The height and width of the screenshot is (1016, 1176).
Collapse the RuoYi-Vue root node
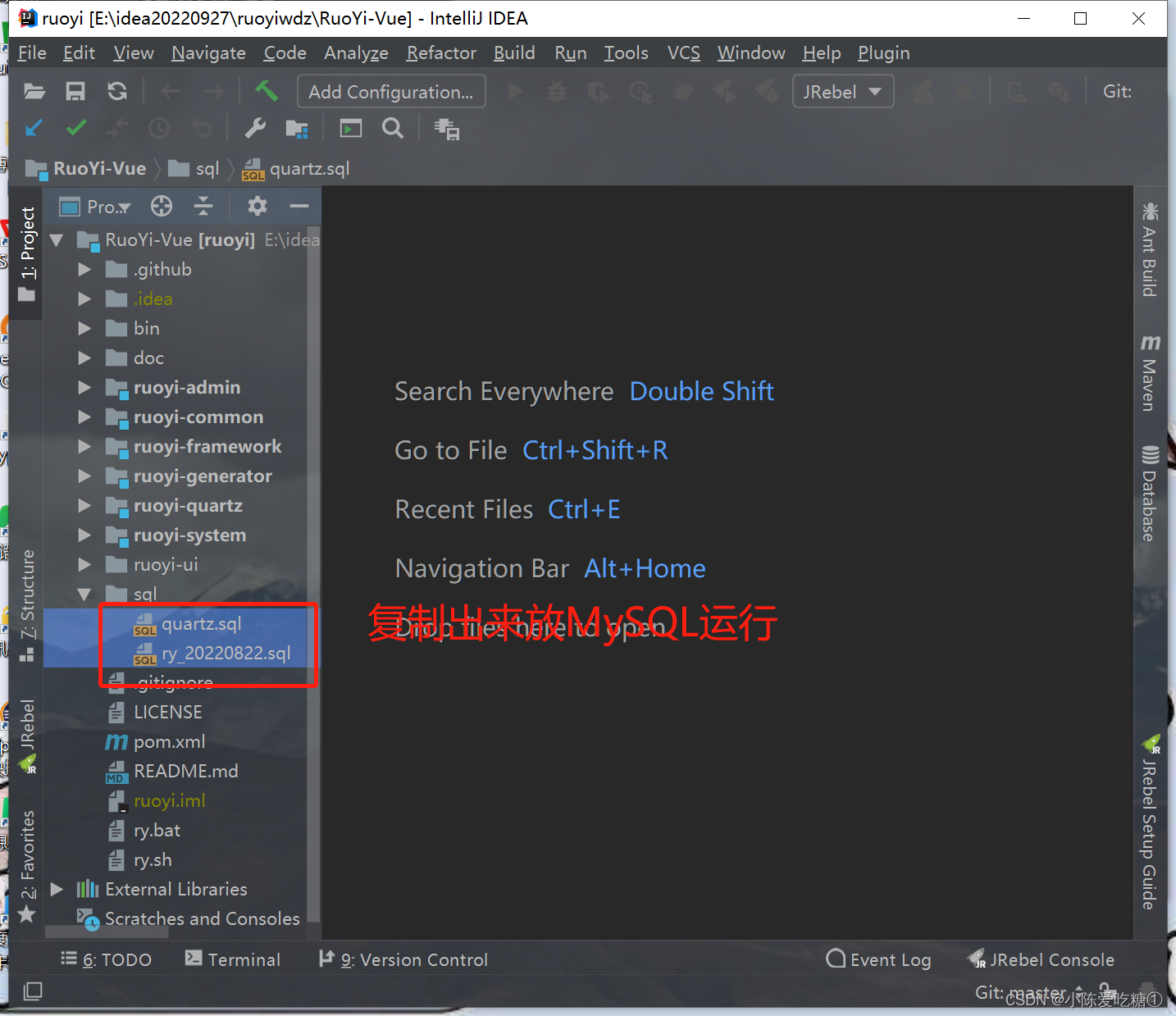[57, 240]
